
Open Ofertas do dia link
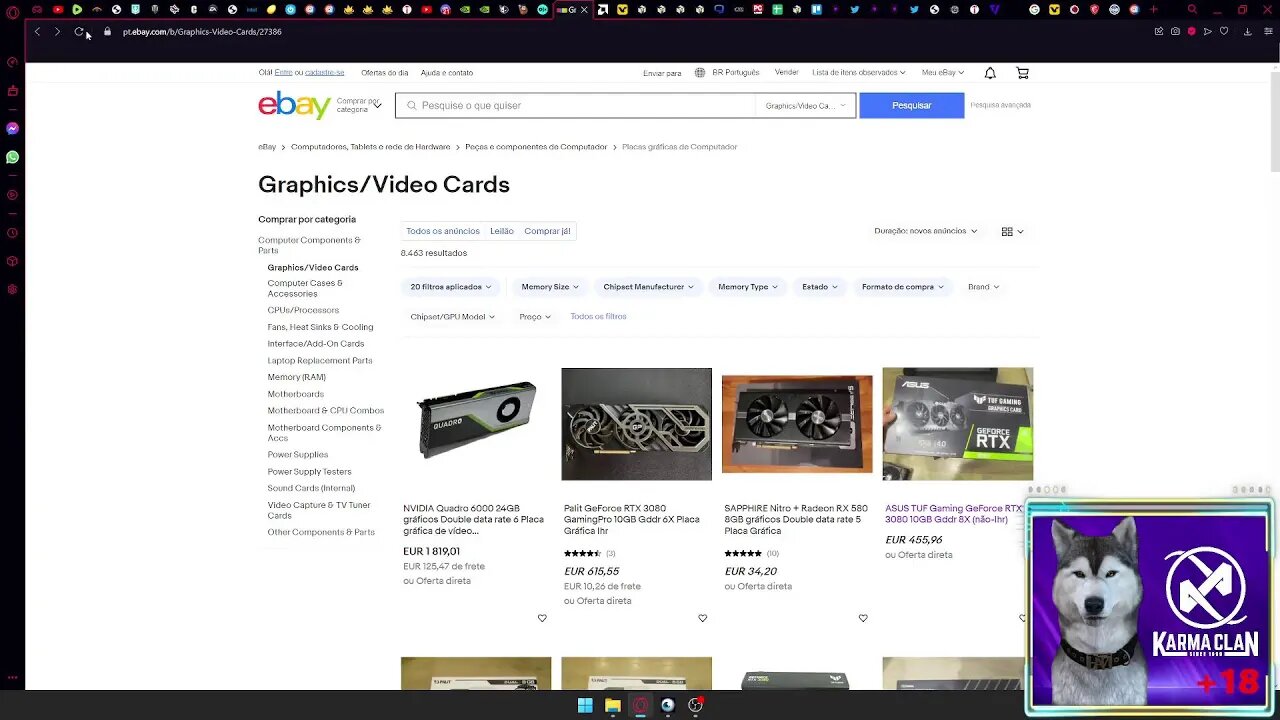[x=384, y=73]
